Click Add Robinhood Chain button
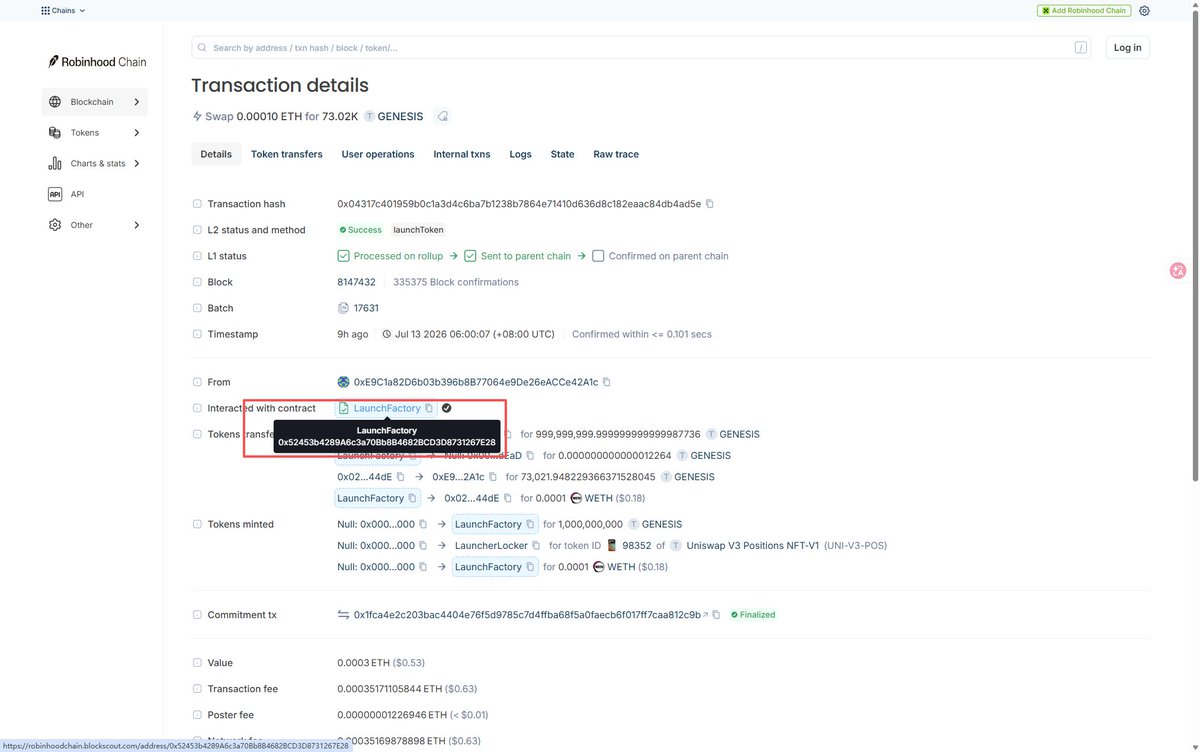The width and height of the screenshot is (1200, 752). [1083, 11]
